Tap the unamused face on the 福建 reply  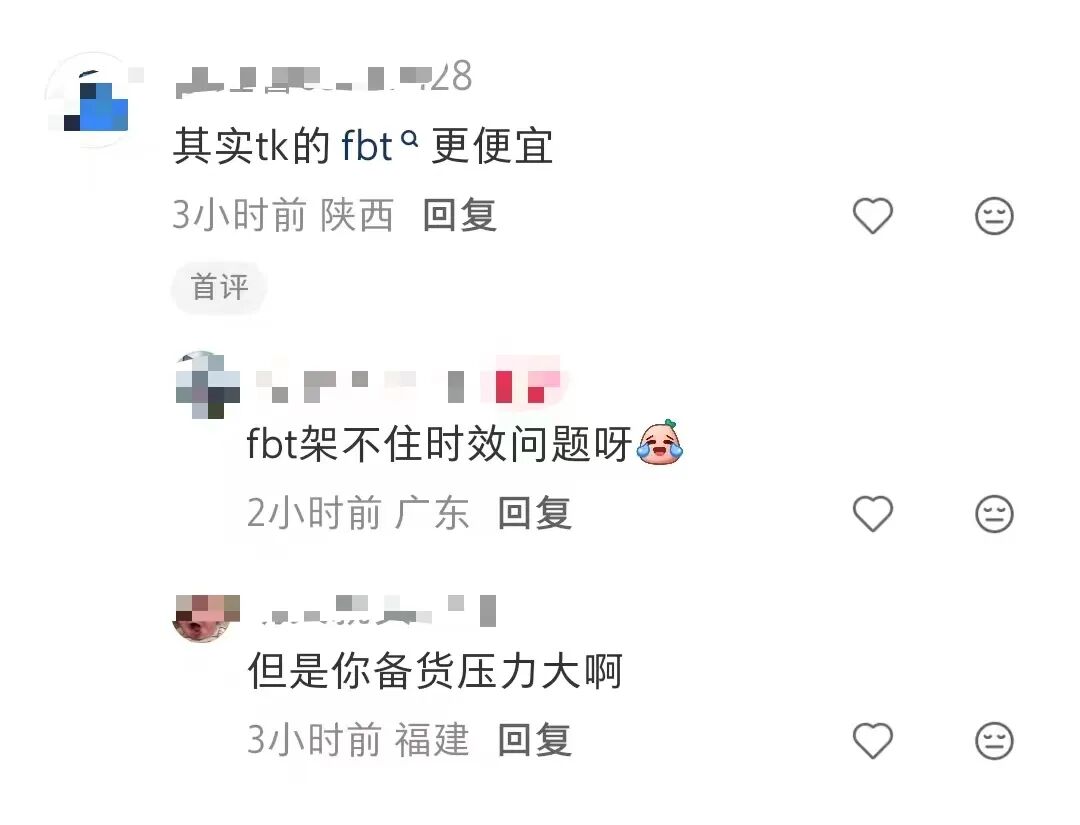(994, 741)
